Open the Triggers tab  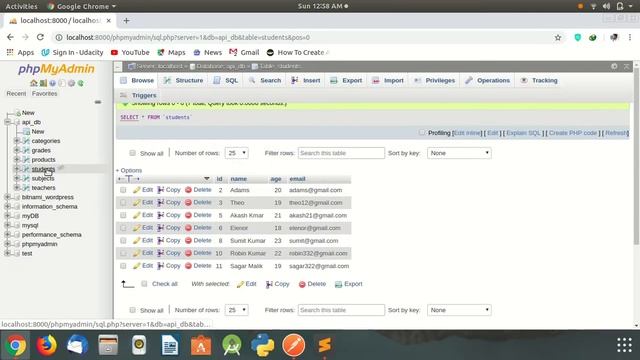pyautogui.click(x=138, y=95)
